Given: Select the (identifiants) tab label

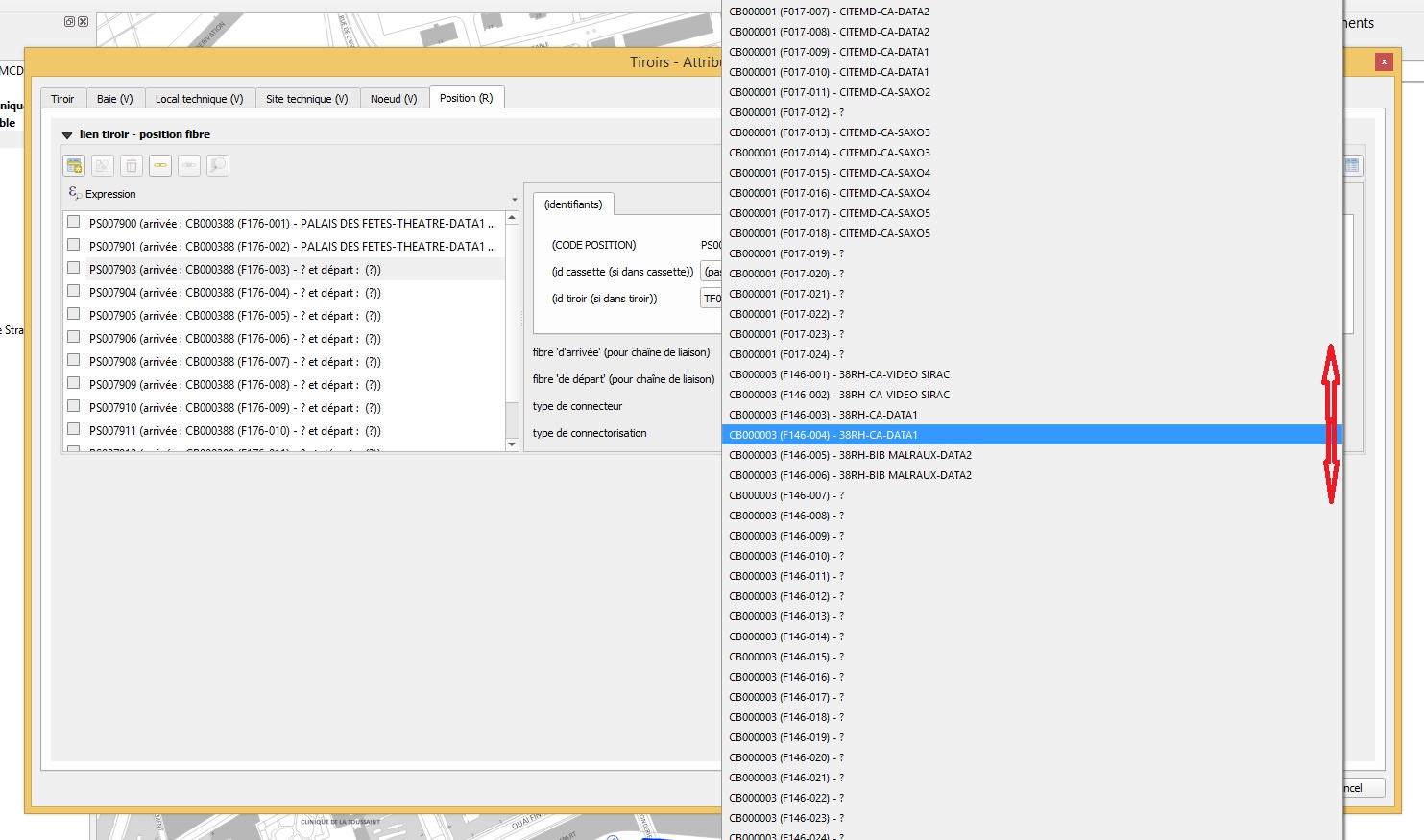Looking at the screenshot, I should click(574, 204).
